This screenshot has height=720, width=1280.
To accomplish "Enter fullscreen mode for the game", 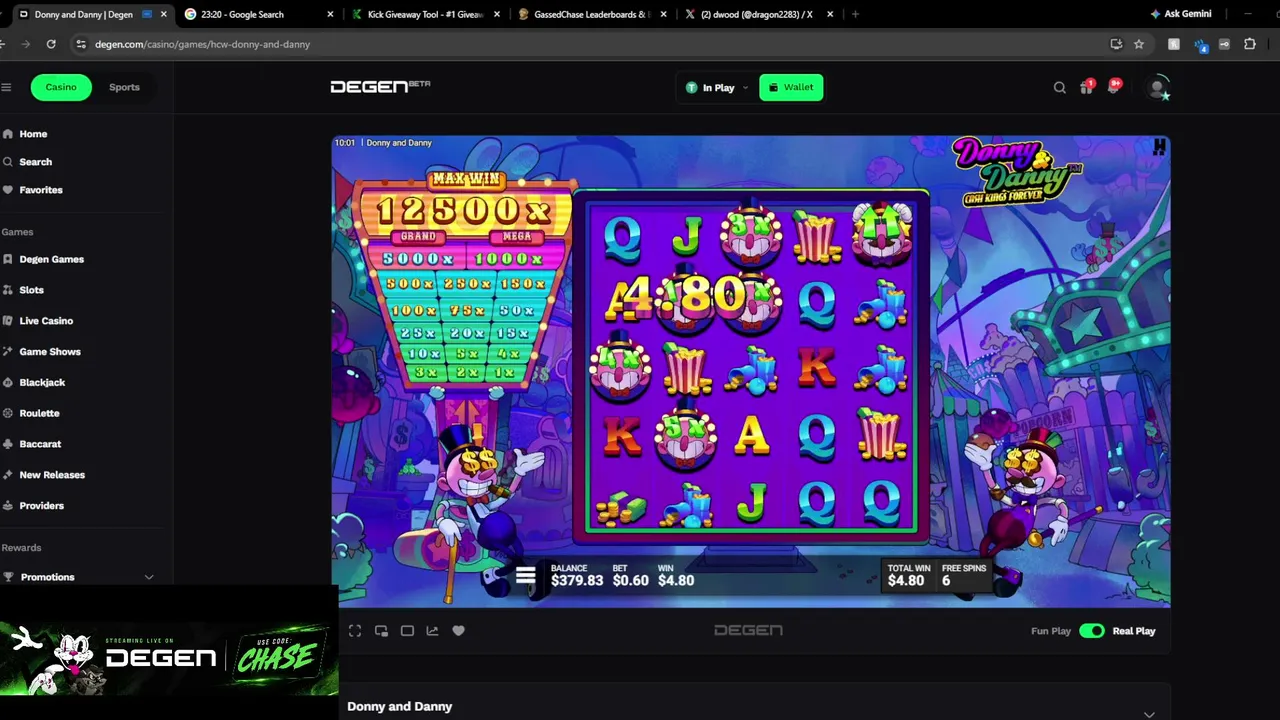I will [355, 631].
